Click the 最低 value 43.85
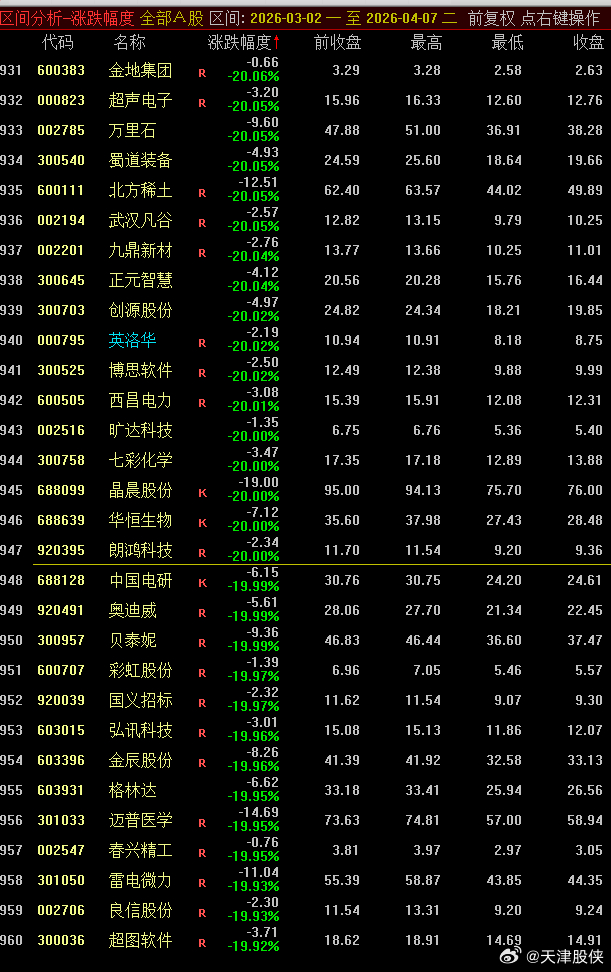611x972 pixels. pyautogui.click(x=504, y=880)
